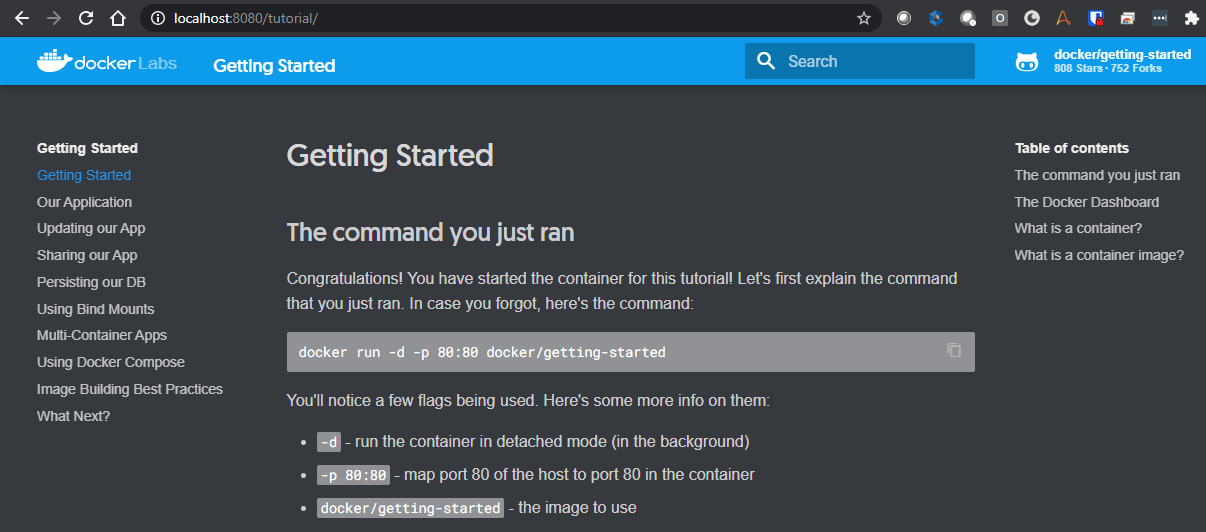Focus the Search input field

[x=860, y=61]
